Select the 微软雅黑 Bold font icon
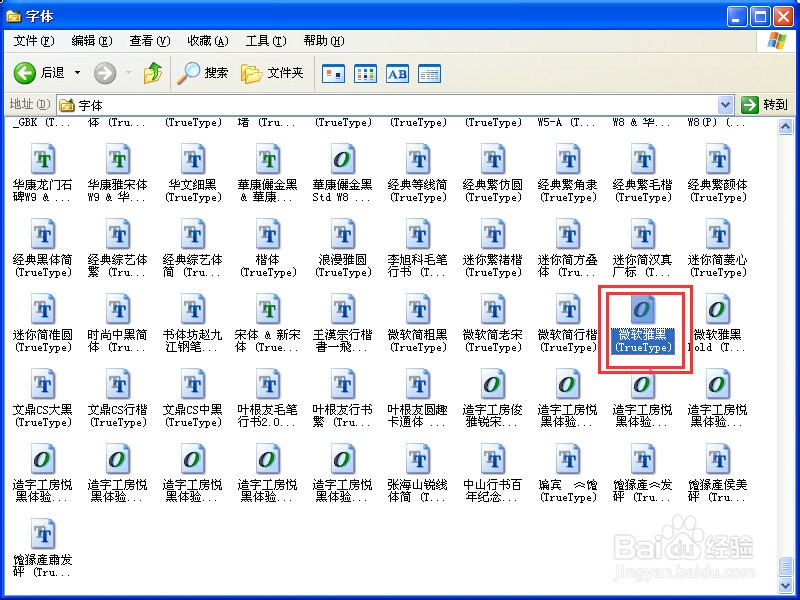800x600 pixels. tap(718, 309)
